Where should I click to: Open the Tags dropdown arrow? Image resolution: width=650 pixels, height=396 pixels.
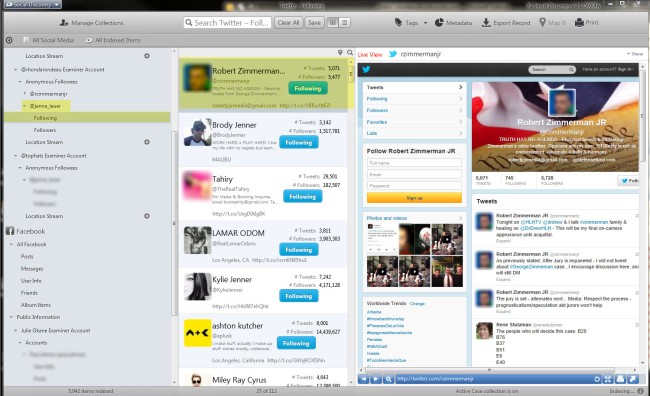coord(425,23)
